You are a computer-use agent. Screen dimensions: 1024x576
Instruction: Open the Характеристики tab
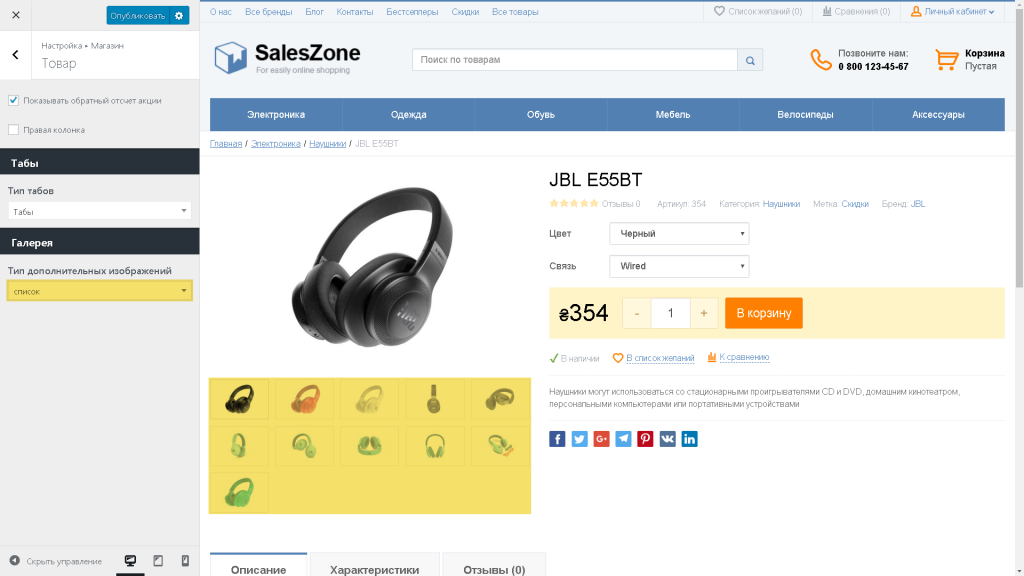374,567
